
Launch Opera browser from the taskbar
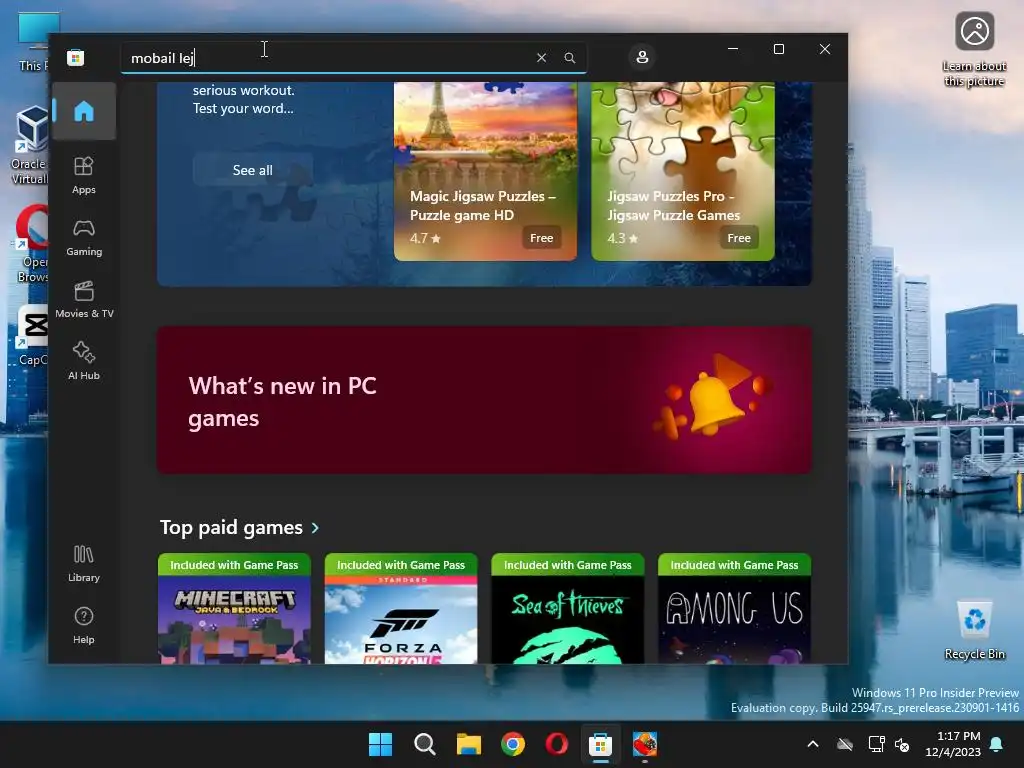coord(556,744)
